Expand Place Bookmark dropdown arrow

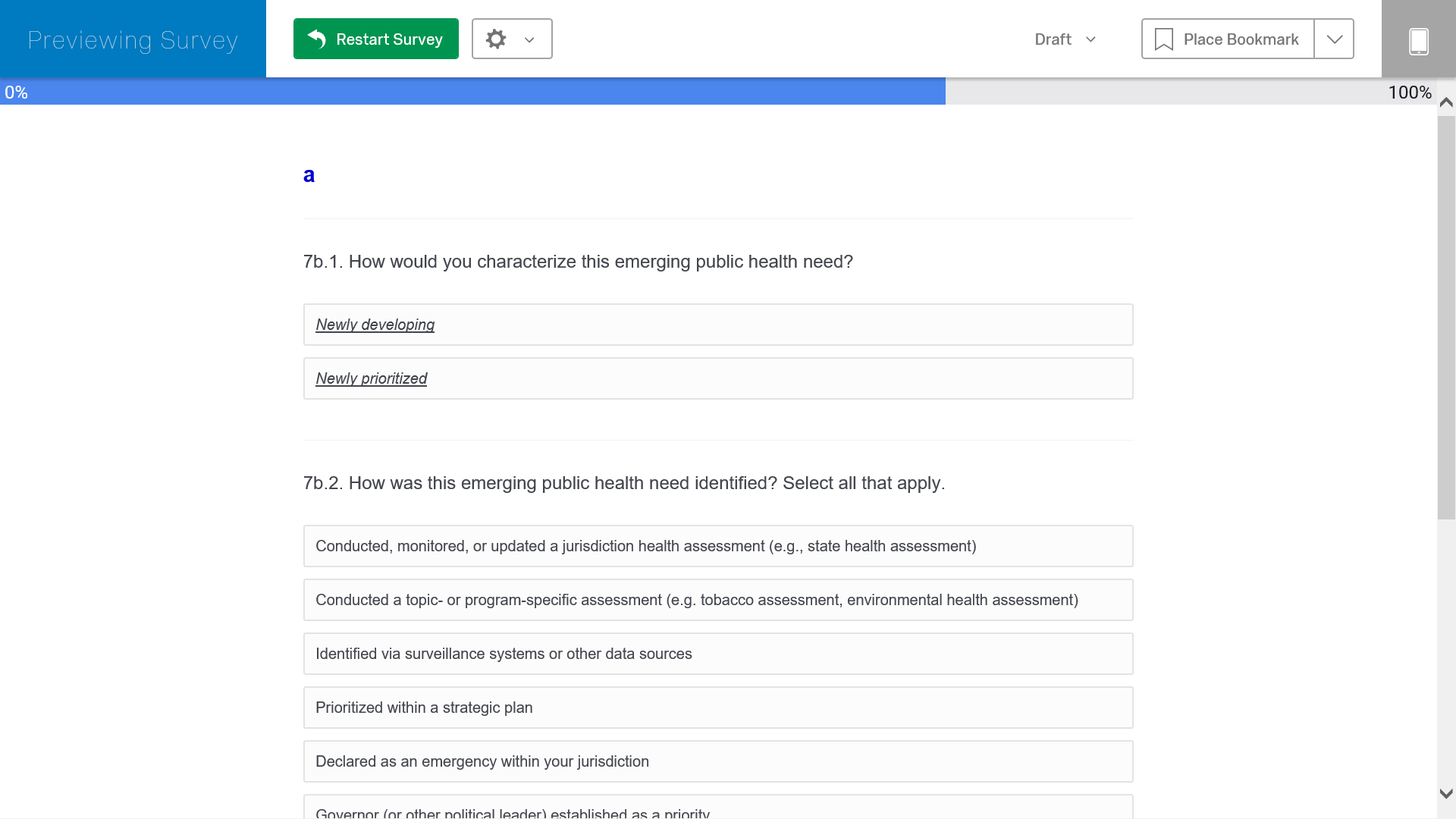(1334, 39)
